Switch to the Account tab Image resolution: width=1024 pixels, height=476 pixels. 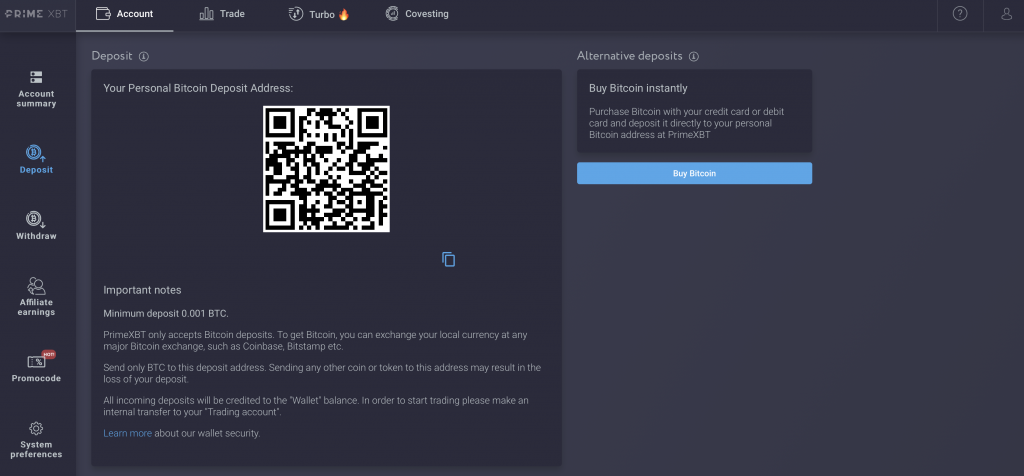(124, 14)
